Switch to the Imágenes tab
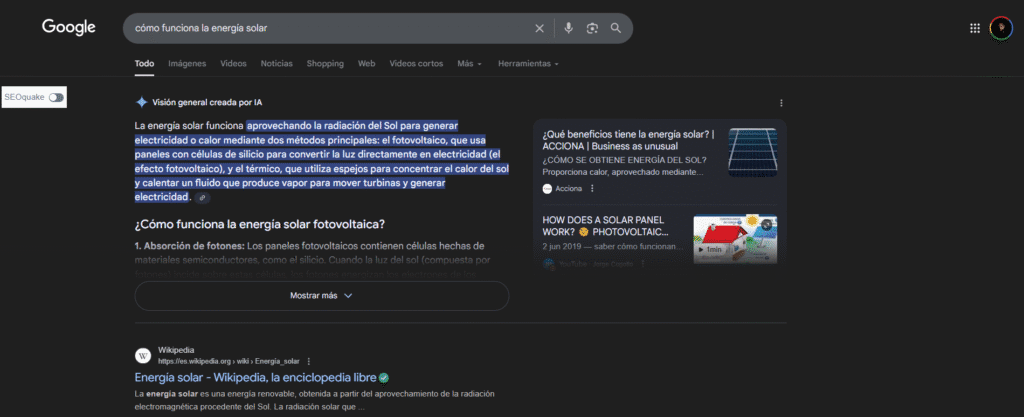The width and height of the screenshot is (1024, 417). pos(187,64)
